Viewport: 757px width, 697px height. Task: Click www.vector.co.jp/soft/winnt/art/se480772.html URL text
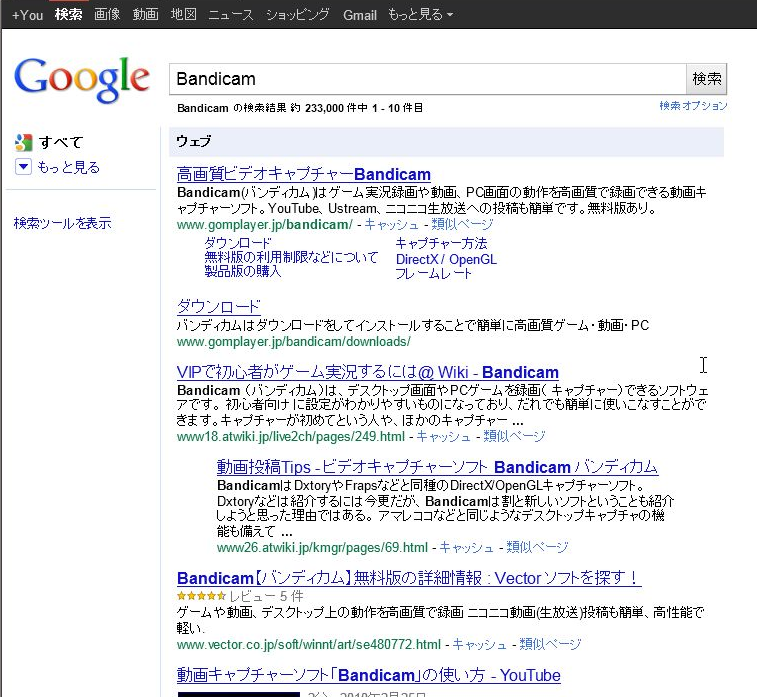click(309, 644)
